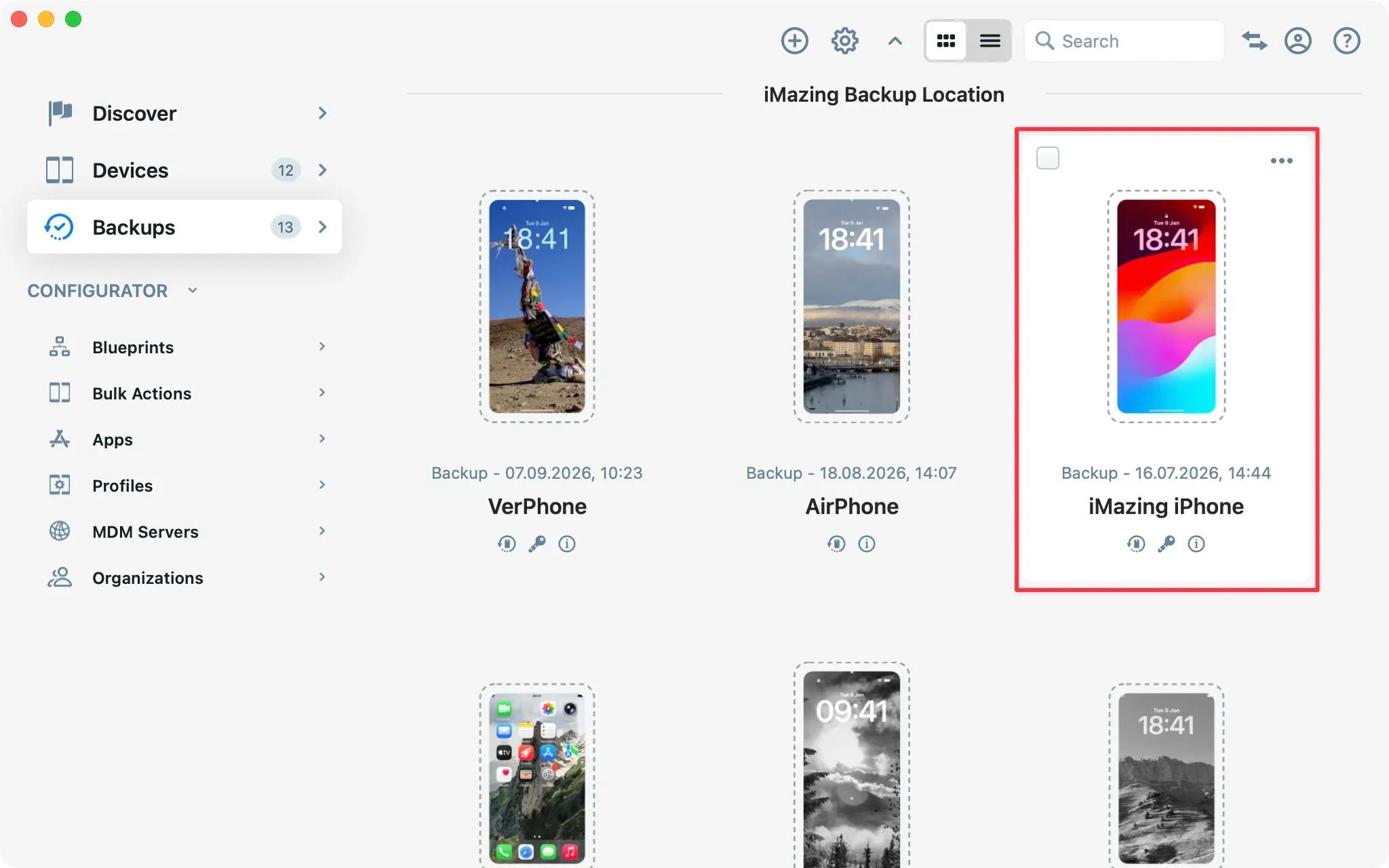This screenshot has width=1389, height=868.
Task: Open iMazing iPhone more options (three dots)
Action: (x=1281, y=161)
